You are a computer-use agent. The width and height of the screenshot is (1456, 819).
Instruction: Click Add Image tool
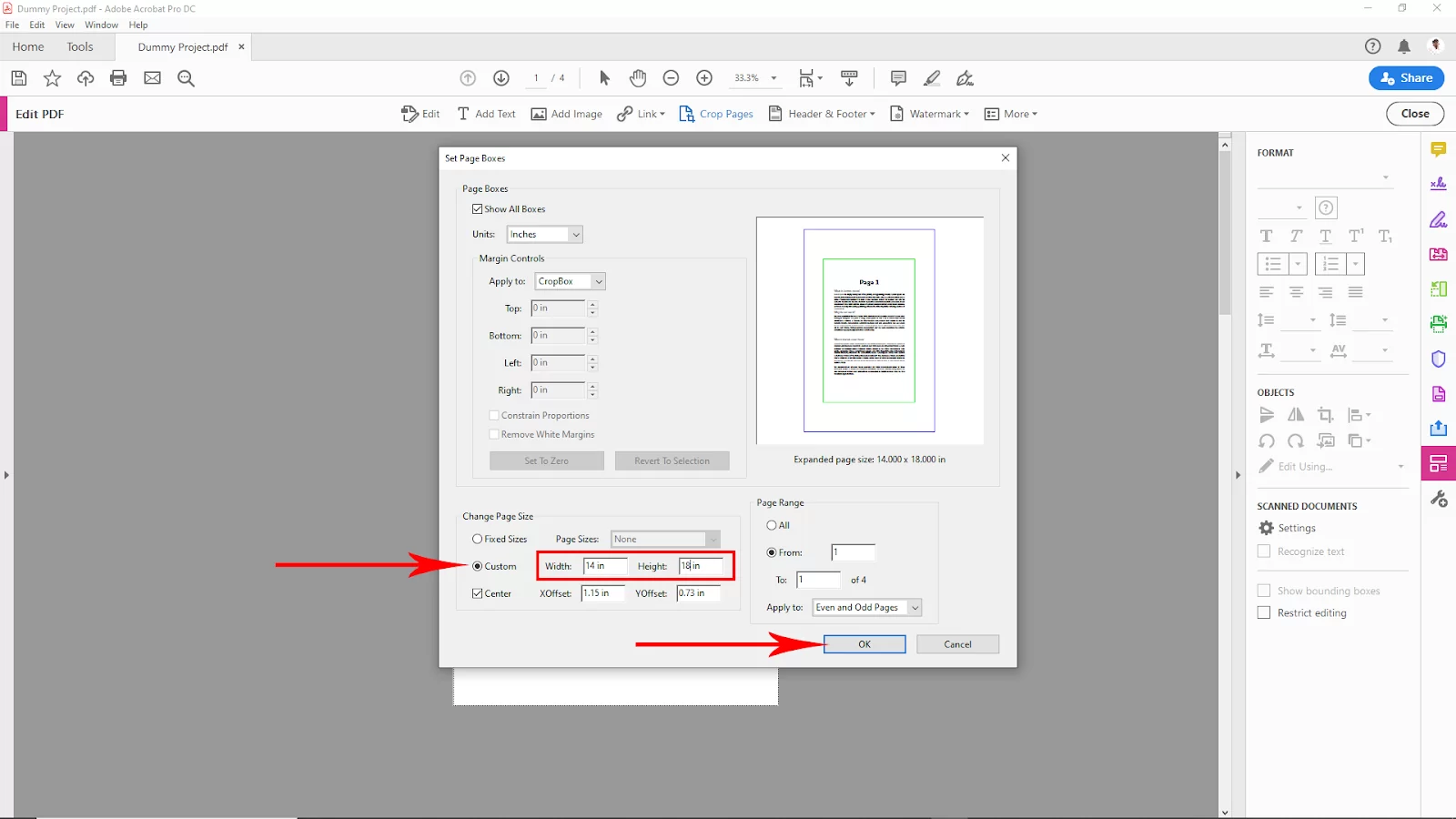(x=566, y=114)
